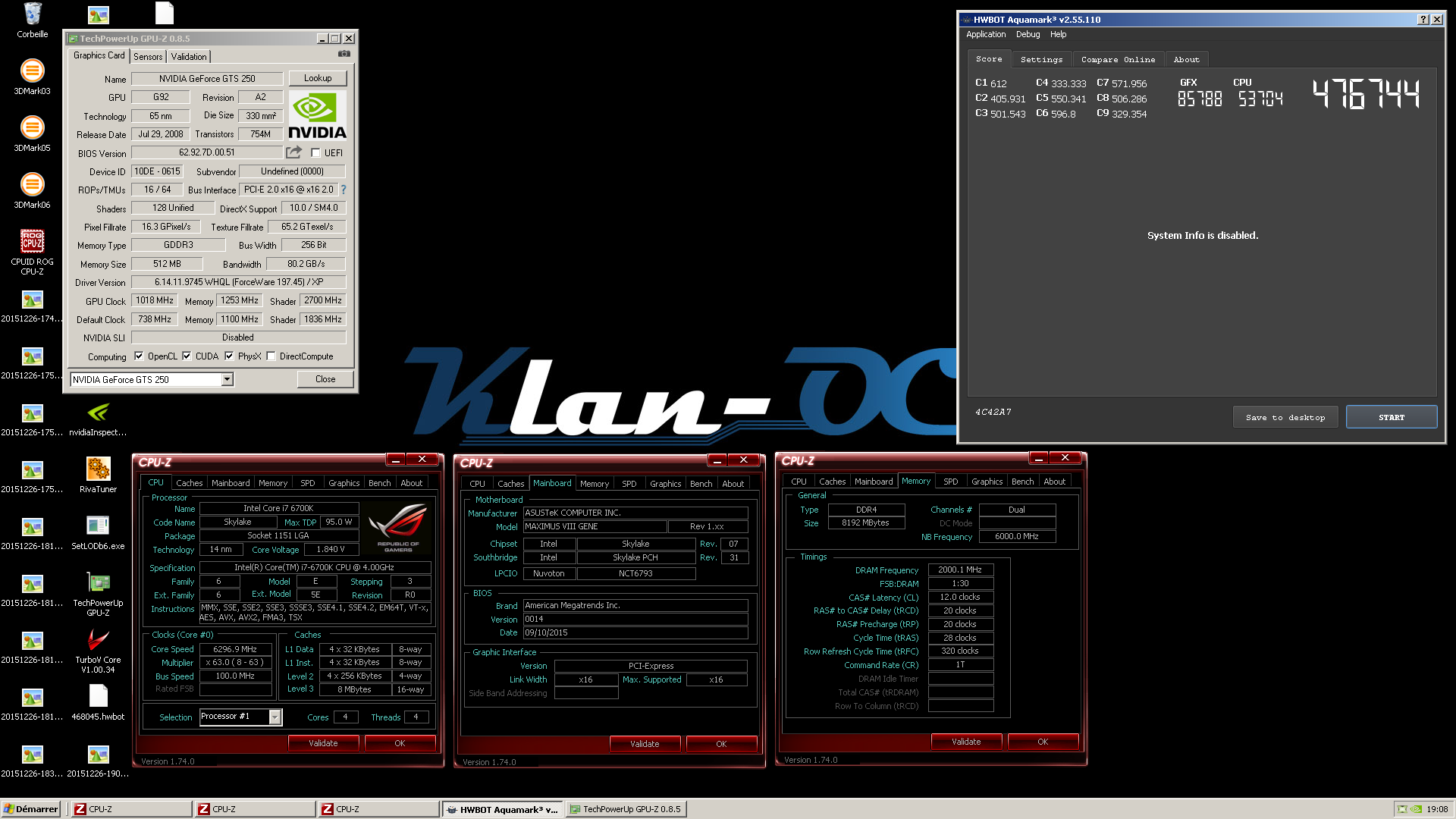The height and width of the screenshot is (819, 1456).
Task: Launch TechPowerUp GPU-Z desktop shortcut
Action: (x=99, y=593)
